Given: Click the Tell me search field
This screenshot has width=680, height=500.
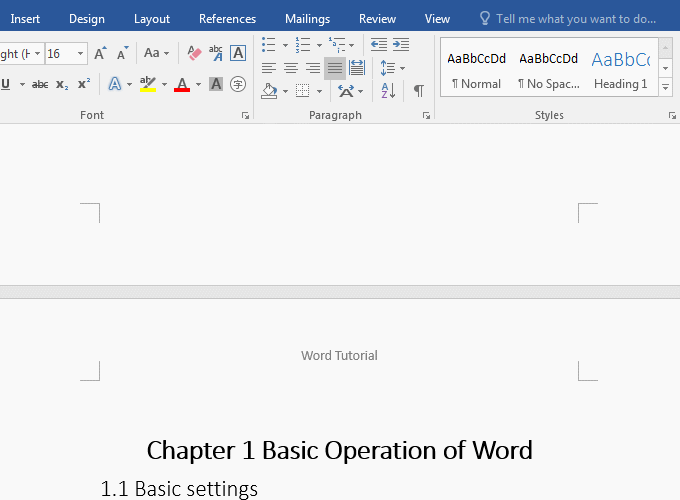Looking at the screenshot, I should tap(575, 19).
